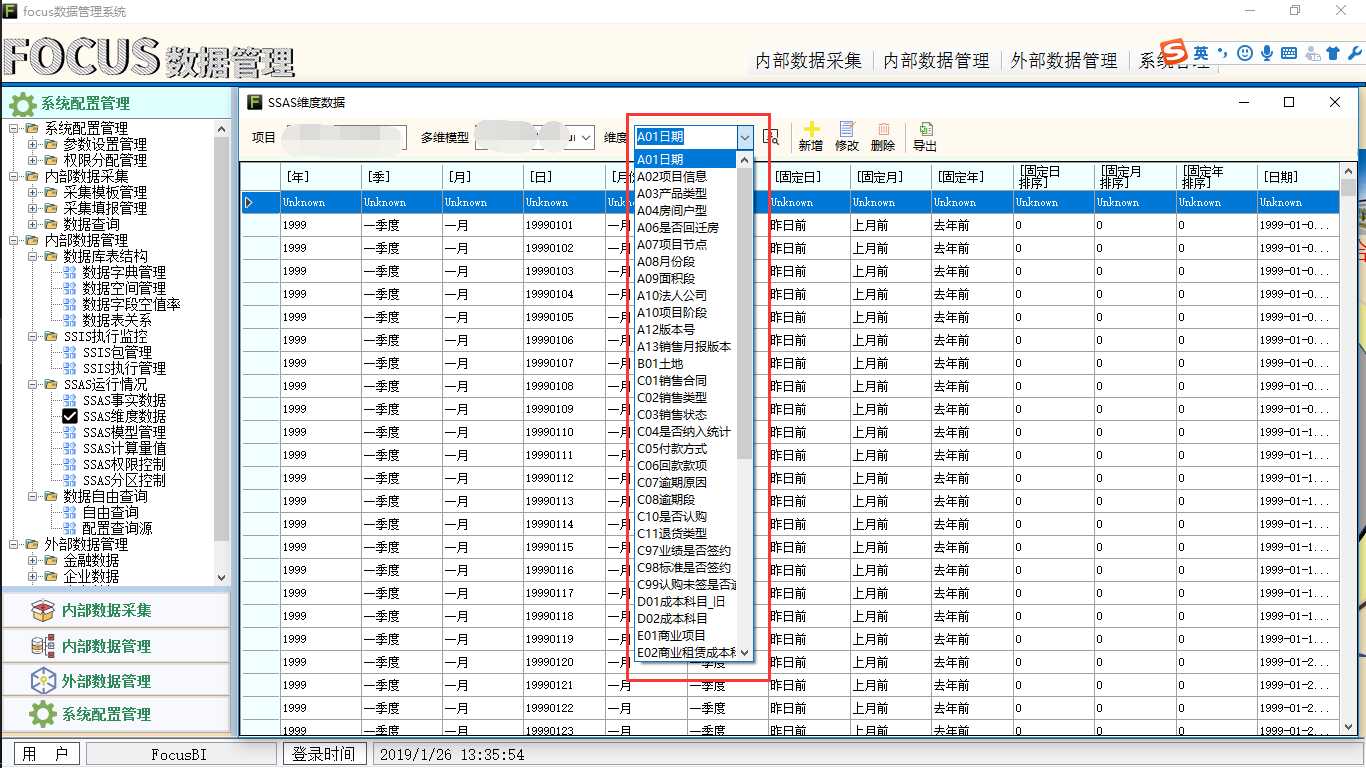
Task: Choose A03产品类型 from dimension list
Action: [x=685, y=193]
